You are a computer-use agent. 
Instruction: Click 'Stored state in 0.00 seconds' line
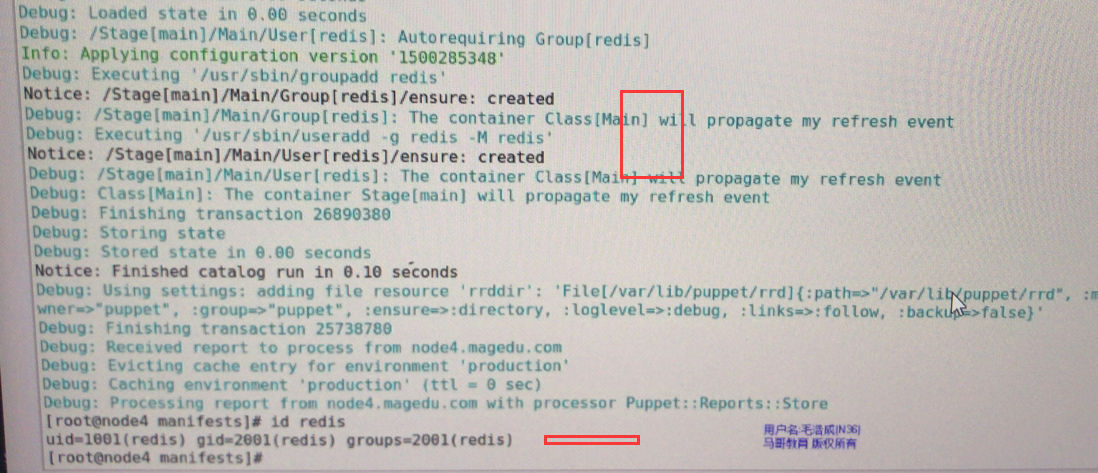[203, 252]
